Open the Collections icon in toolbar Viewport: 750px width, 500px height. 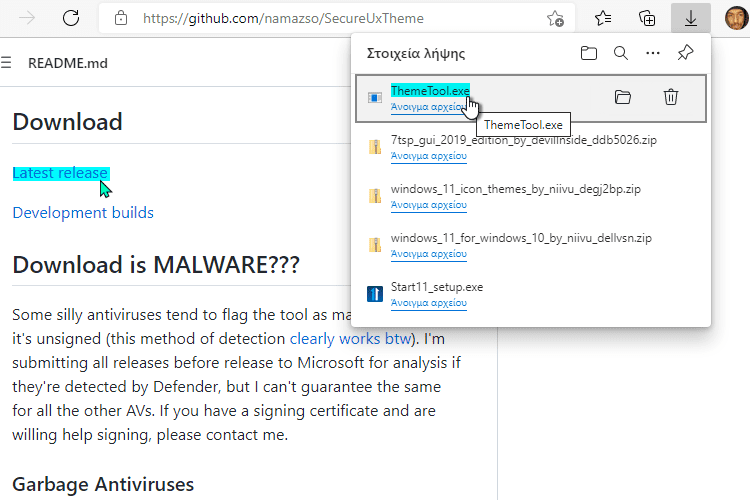coord(647,18)
